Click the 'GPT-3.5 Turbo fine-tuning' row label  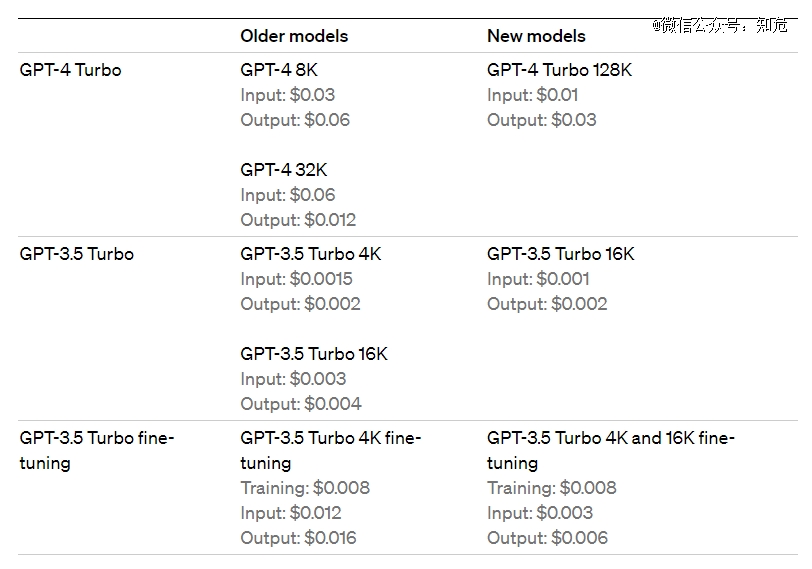point(97,450)
